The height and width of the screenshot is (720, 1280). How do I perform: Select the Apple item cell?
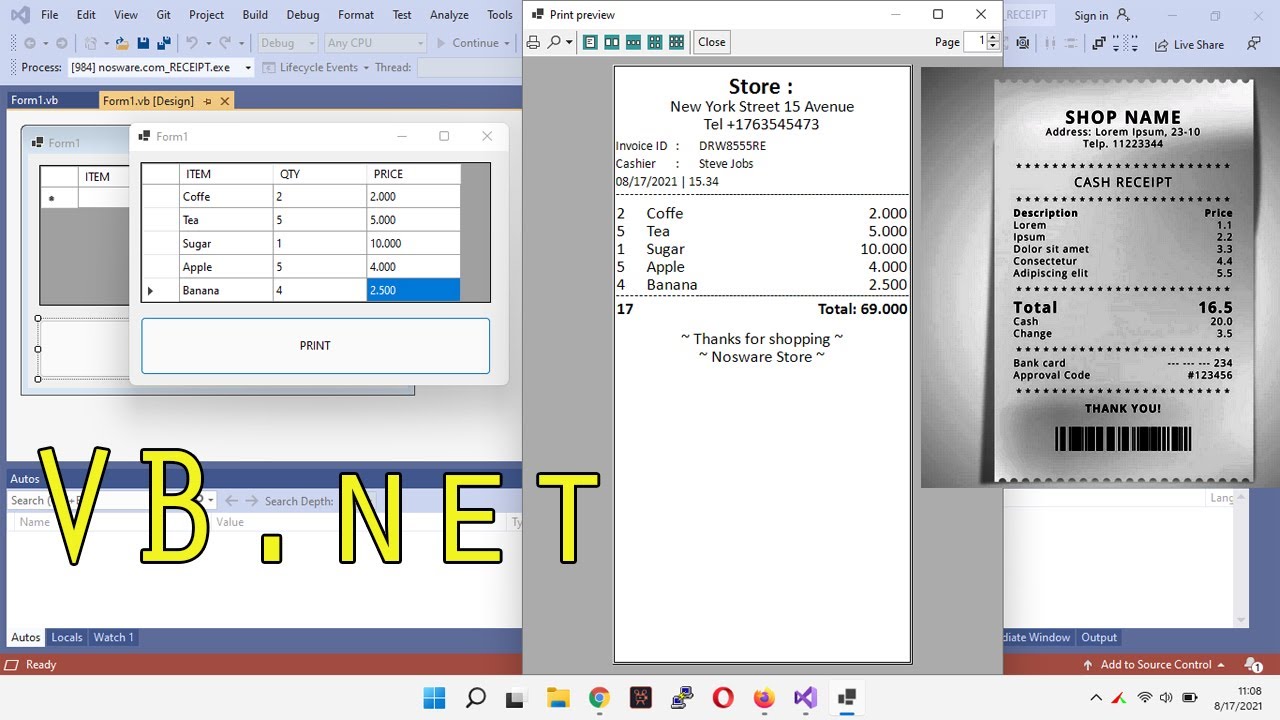226,267
